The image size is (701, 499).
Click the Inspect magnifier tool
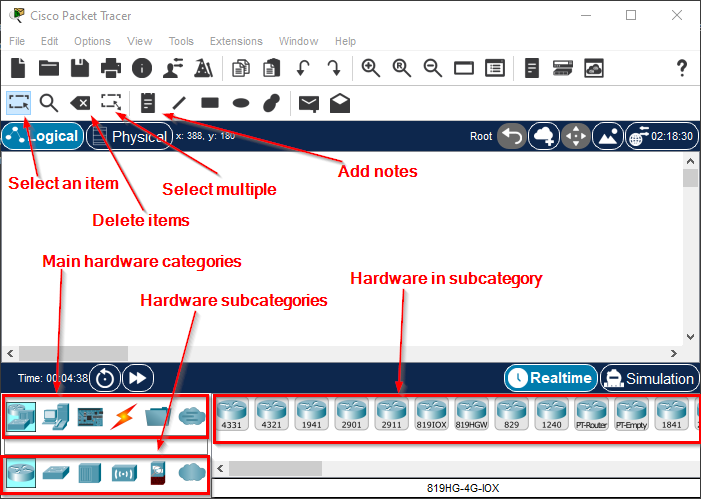48,102
